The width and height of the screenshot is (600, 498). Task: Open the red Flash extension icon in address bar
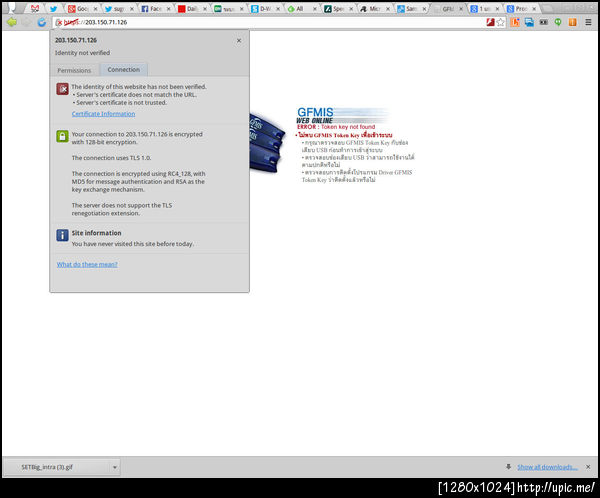(x=490, y=22)
